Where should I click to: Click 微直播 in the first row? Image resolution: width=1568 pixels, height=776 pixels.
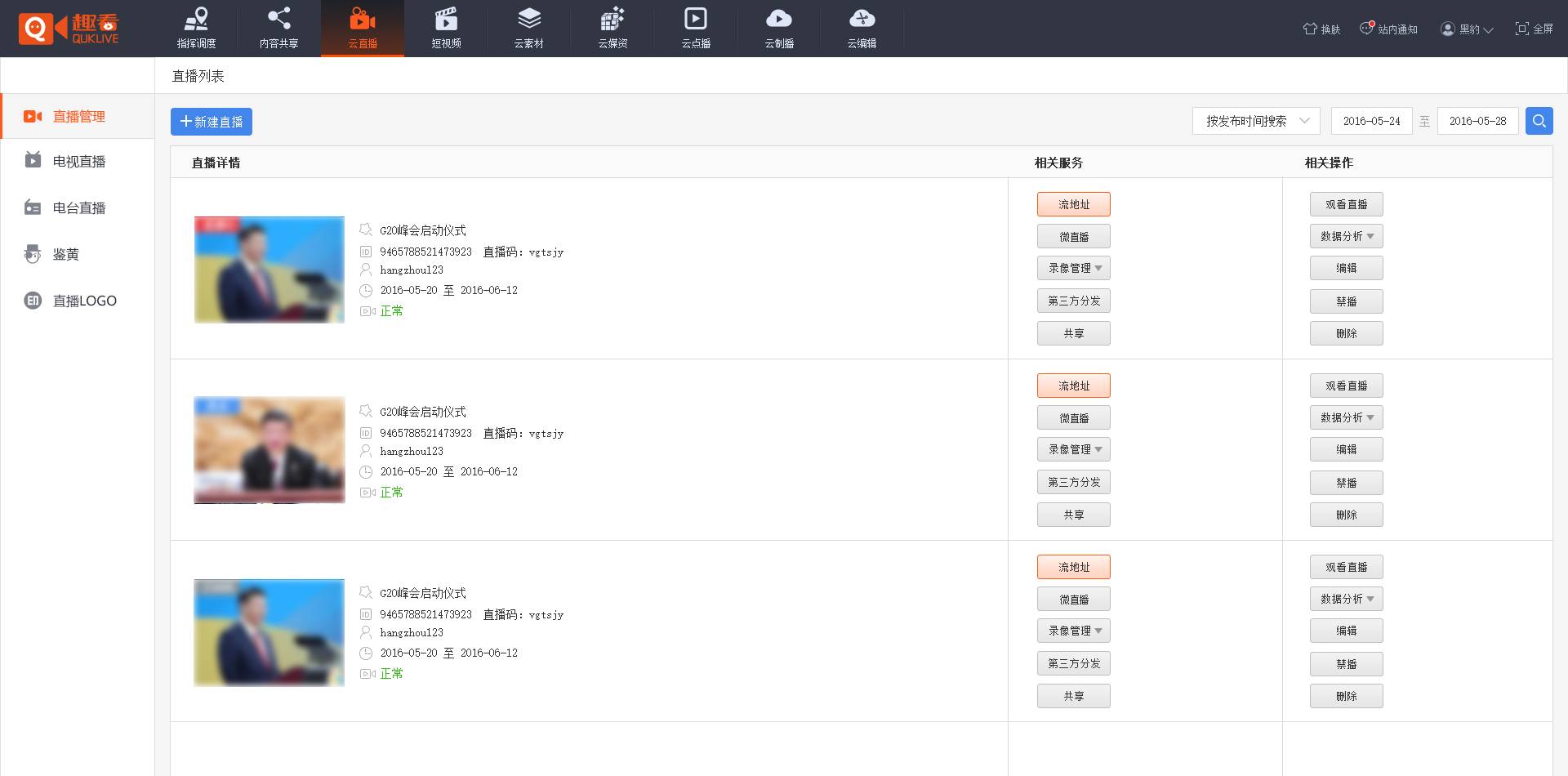(1074, 236)
